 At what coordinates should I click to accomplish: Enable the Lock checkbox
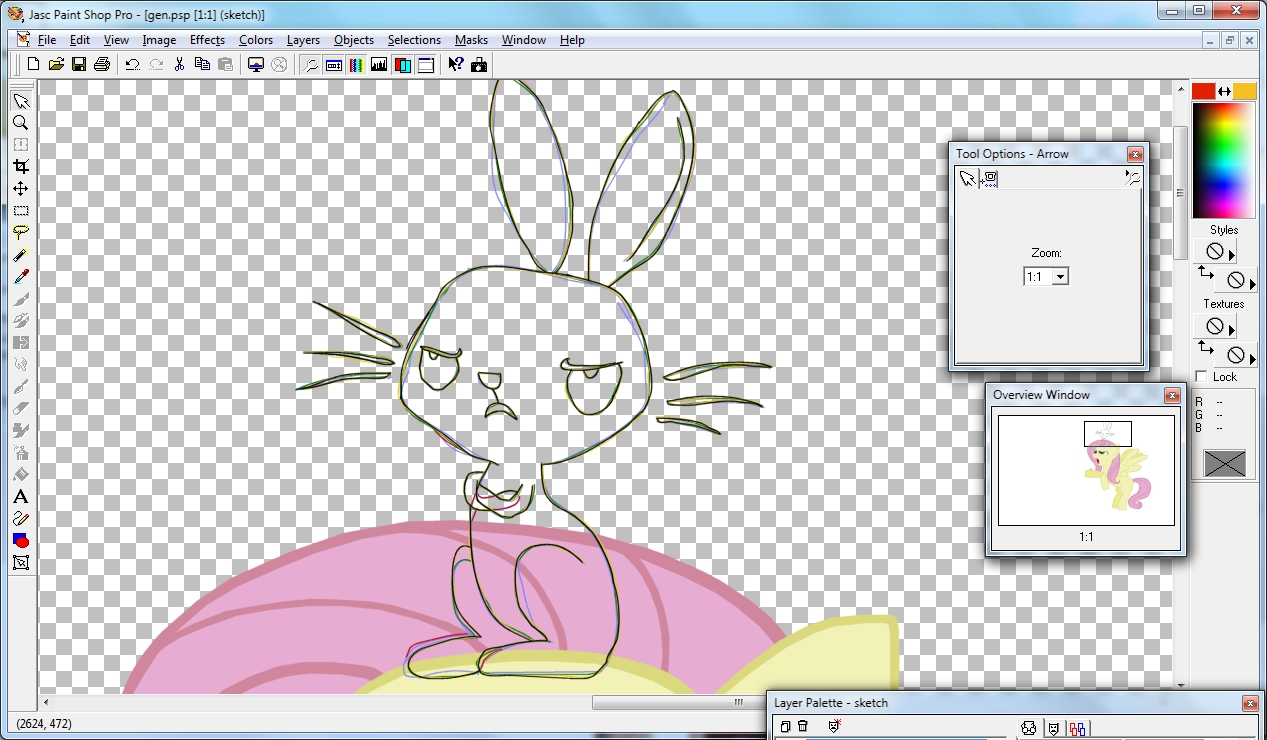coord(1202,377)
